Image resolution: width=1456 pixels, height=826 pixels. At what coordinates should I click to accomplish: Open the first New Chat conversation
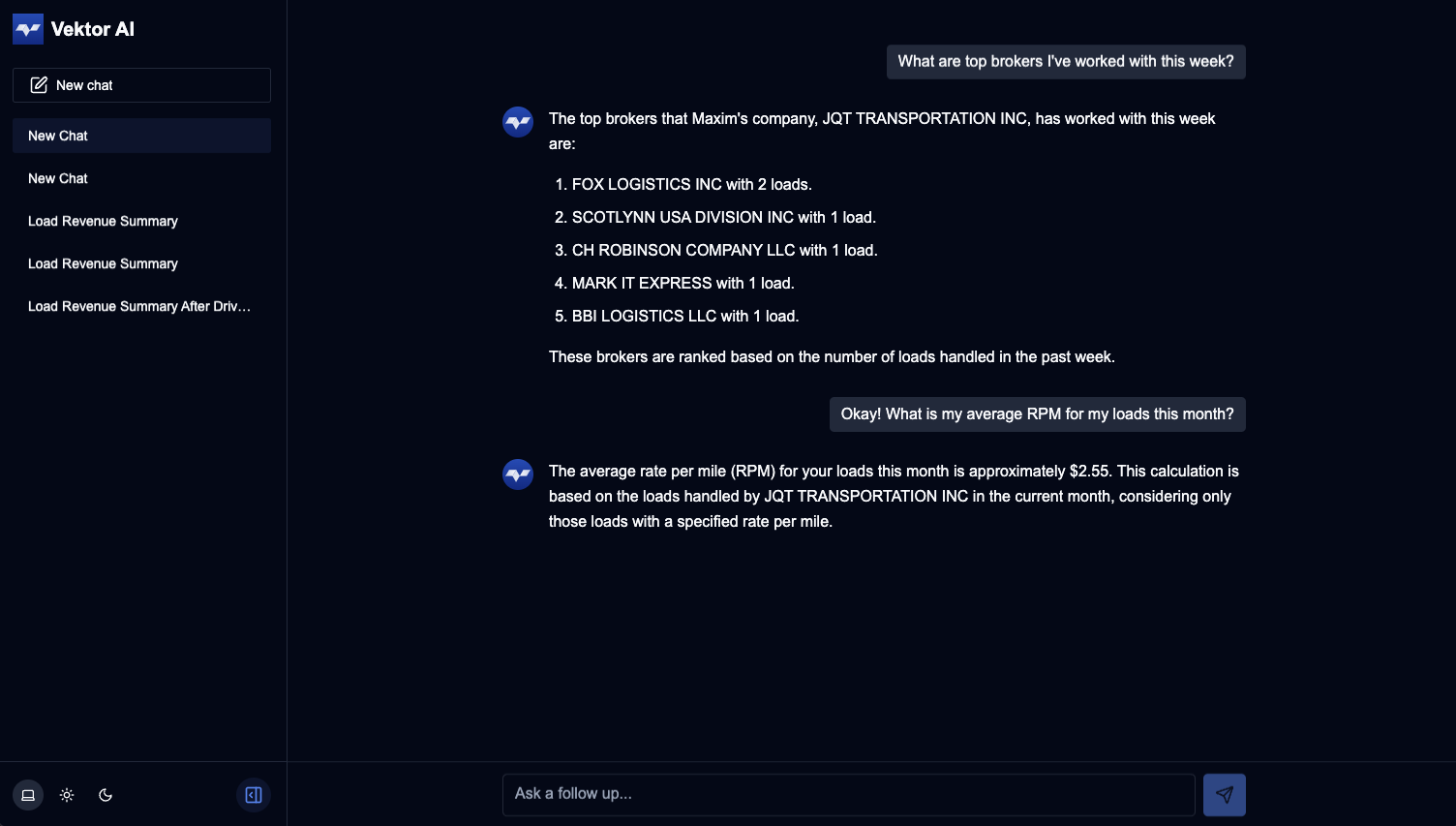coord(141,136)
